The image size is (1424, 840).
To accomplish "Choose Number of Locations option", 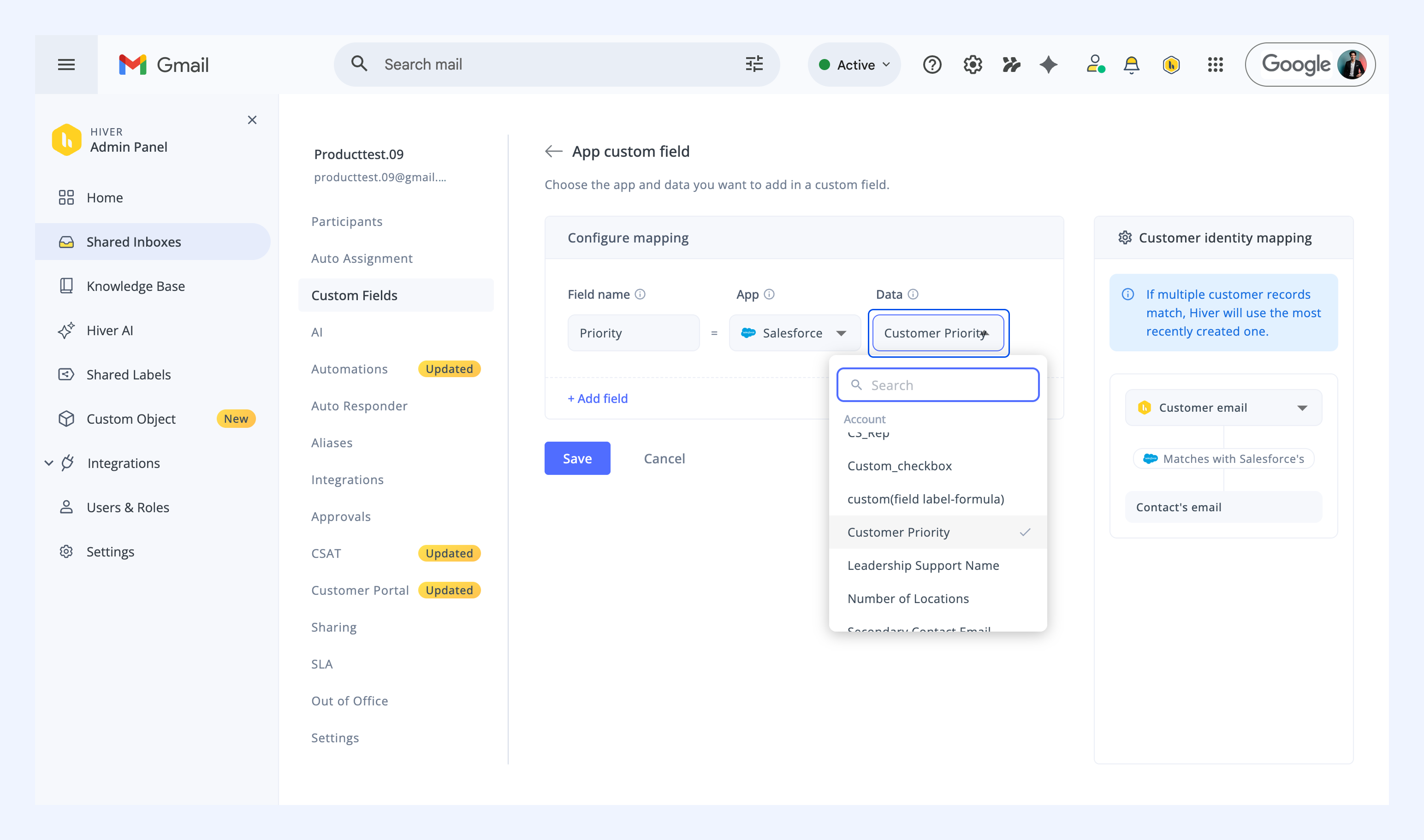I will point(937,599).
